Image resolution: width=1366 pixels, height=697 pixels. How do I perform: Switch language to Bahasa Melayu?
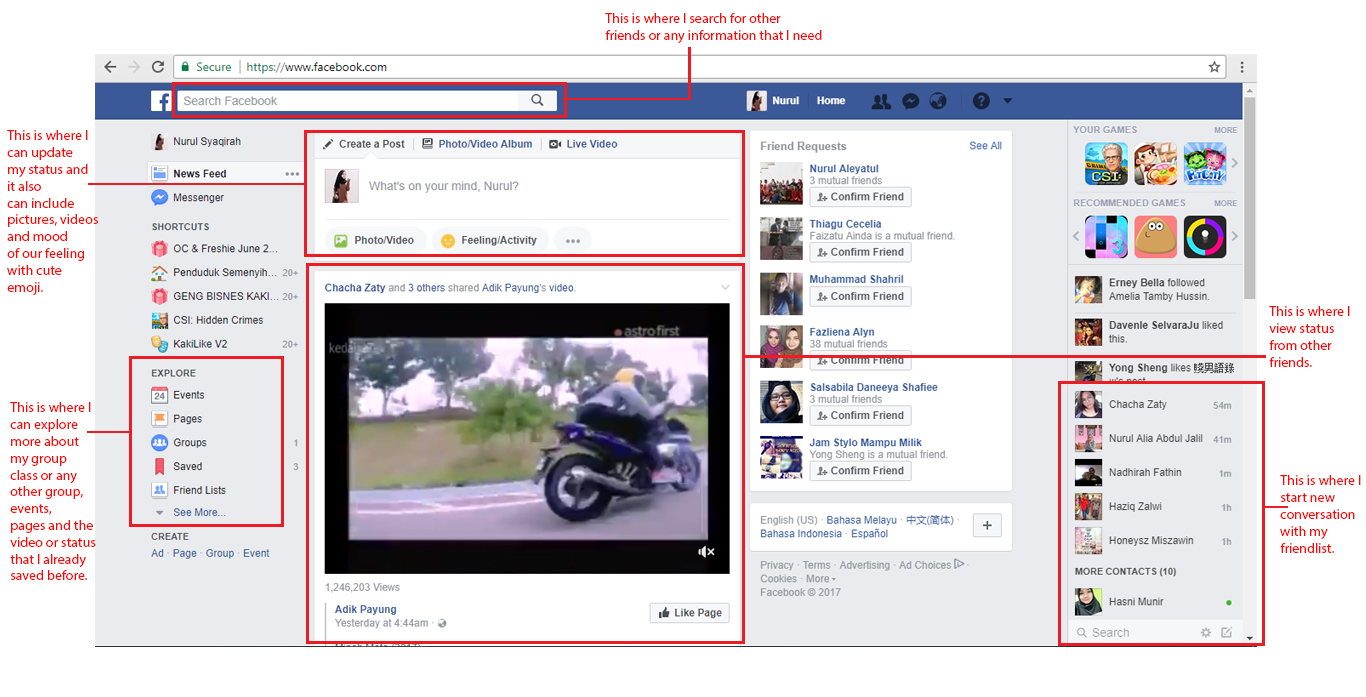pos(861,520)
